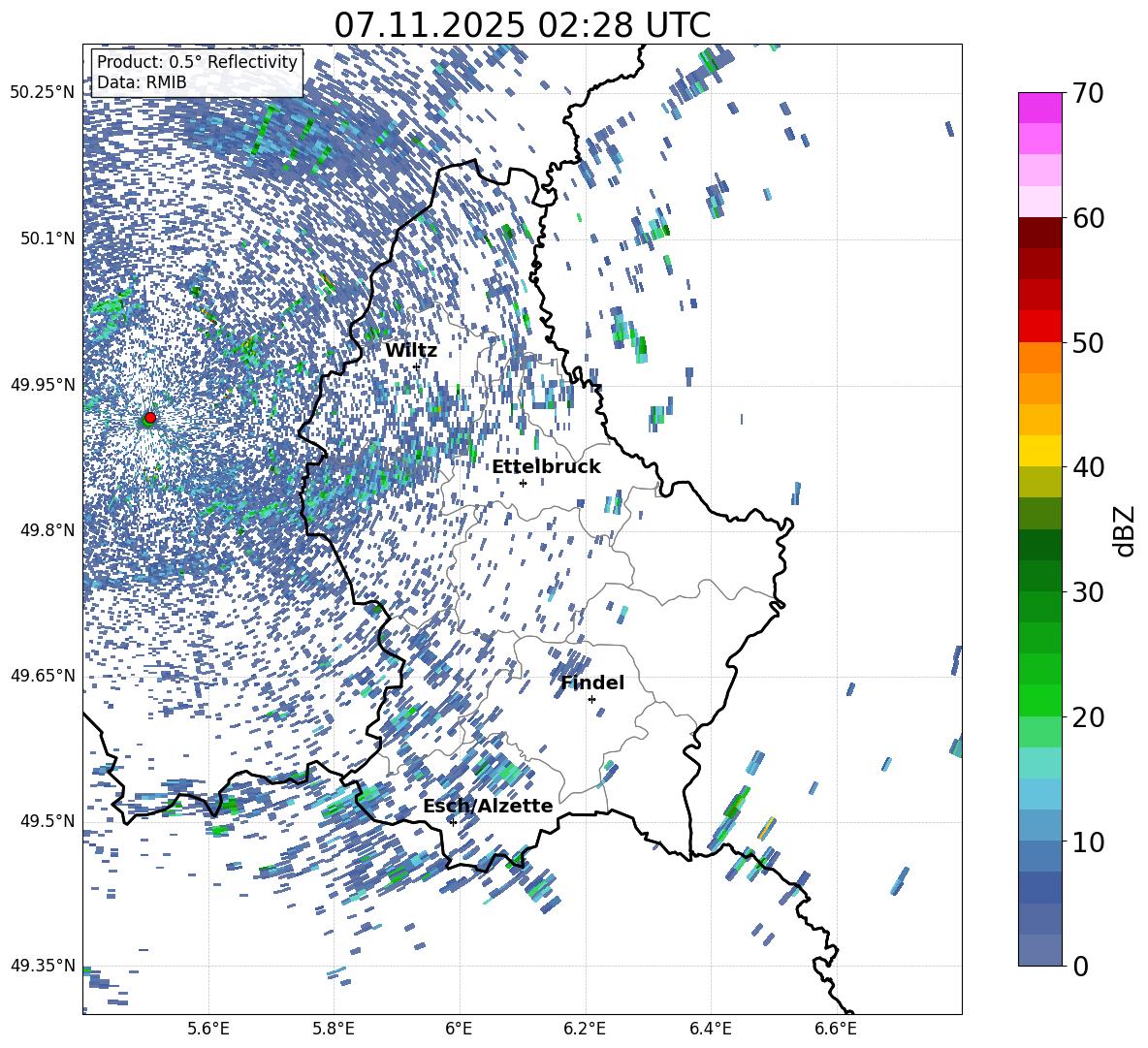Click the 50 colorbar tick label
This screenshot has width=1148, height=1048.
(x=1089, y=343)
